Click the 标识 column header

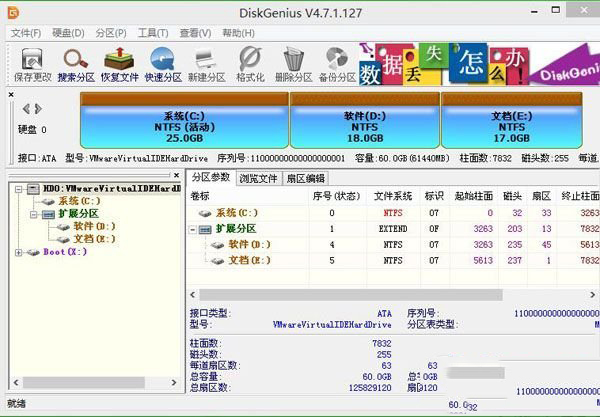(434, 196)
